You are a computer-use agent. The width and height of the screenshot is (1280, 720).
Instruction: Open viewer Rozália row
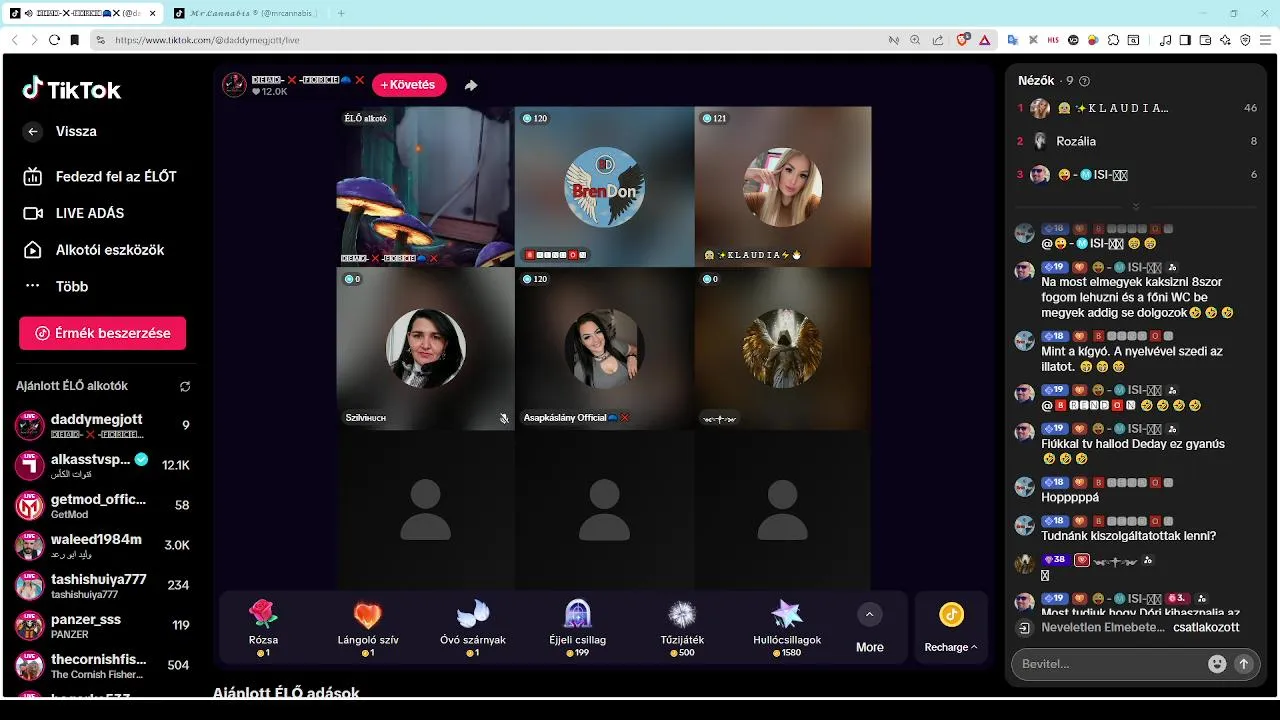coord(1137,141)
